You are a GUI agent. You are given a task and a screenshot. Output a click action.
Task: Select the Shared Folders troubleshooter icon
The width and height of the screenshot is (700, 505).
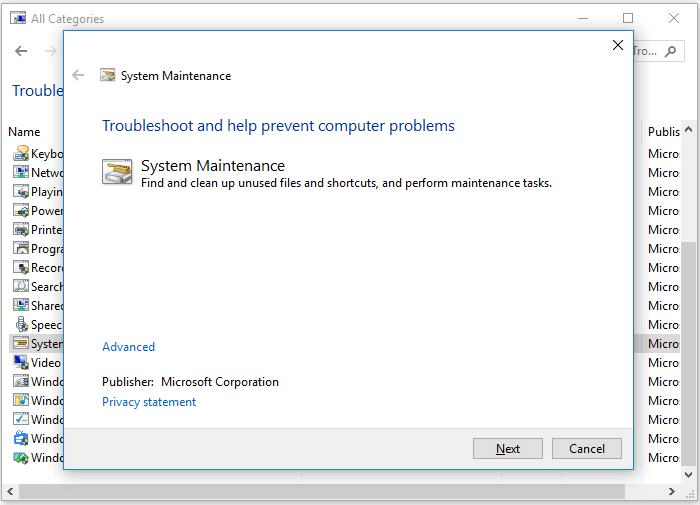(21, 306)
